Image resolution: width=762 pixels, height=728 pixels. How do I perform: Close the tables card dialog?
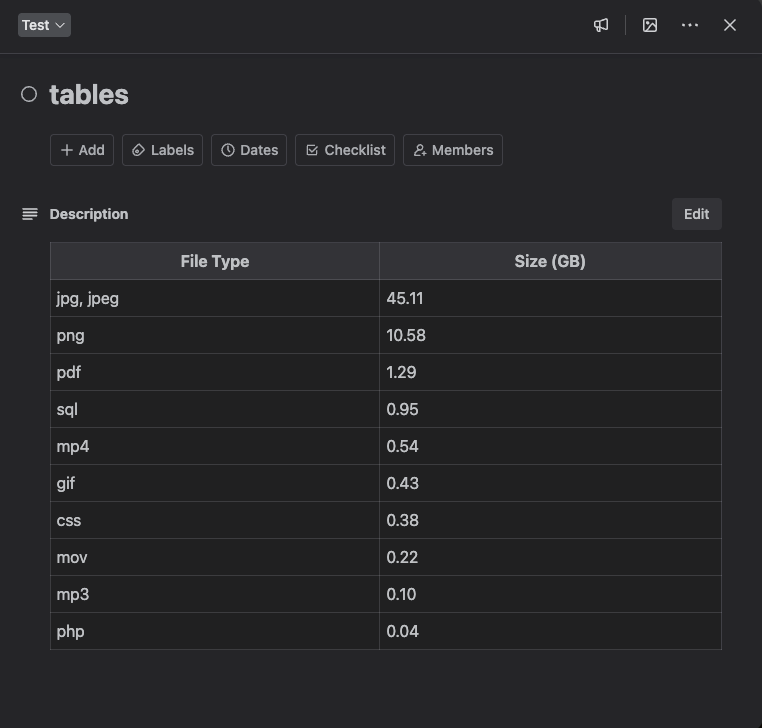coord(729,25)
